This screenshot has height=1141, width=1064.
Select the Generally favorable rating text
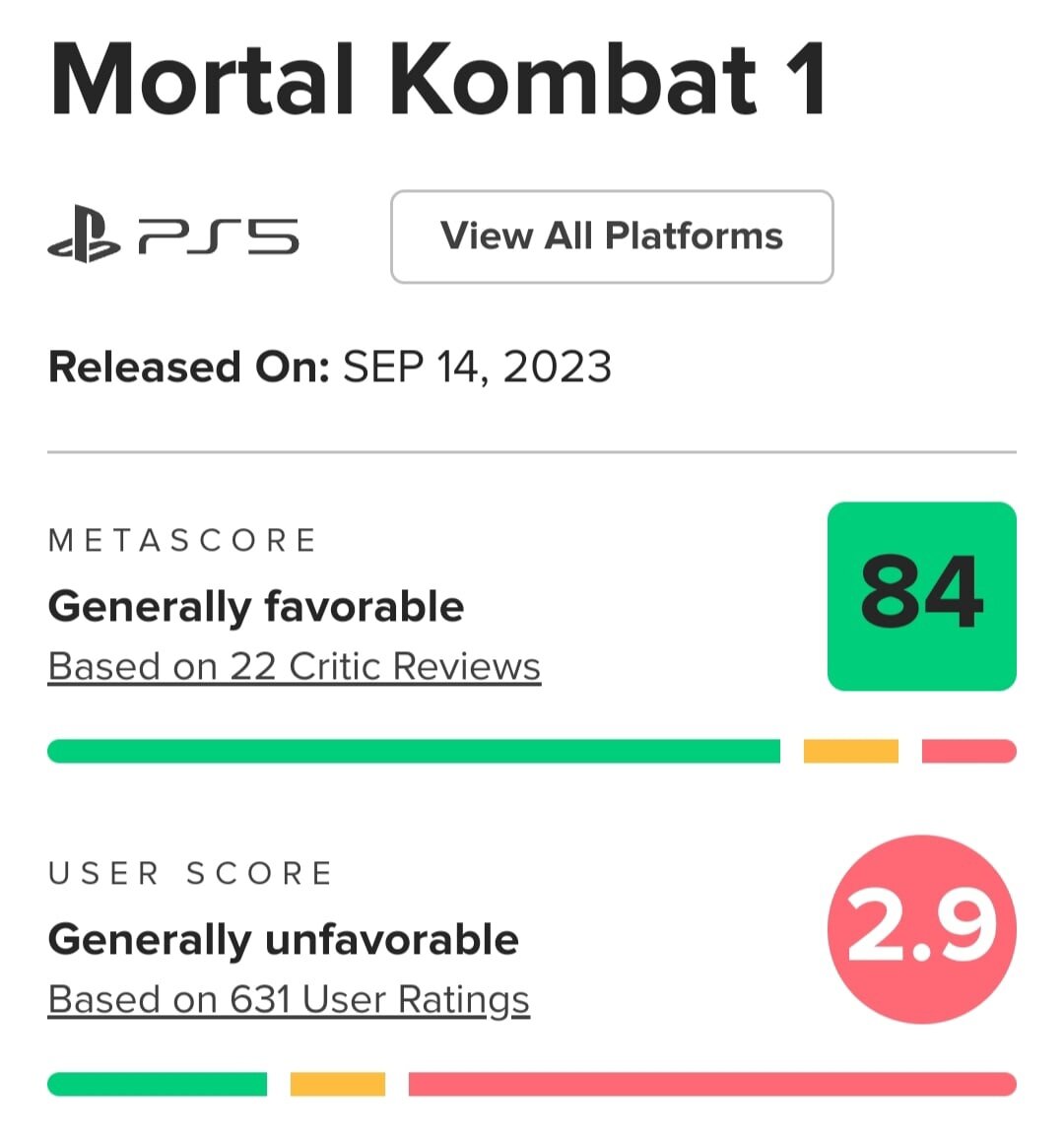point(255,605)
